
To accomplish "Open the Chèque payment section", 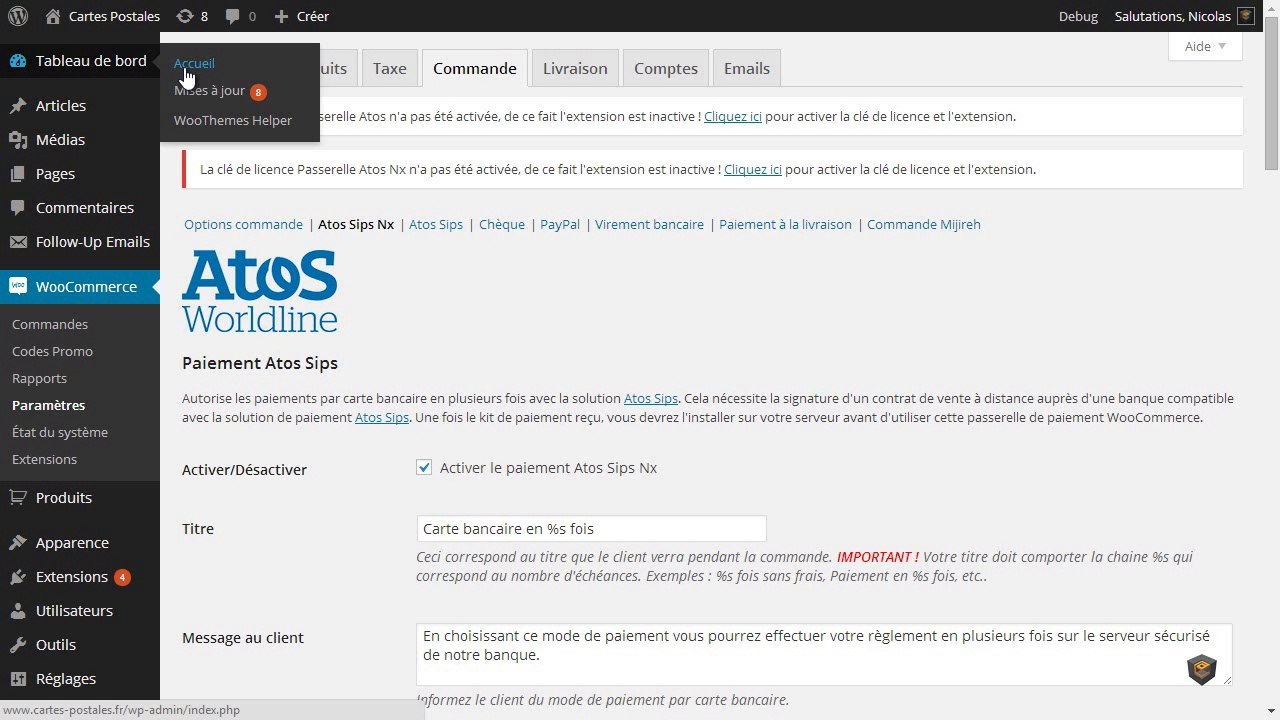I will pyautogui.click(x=502, y=224).
